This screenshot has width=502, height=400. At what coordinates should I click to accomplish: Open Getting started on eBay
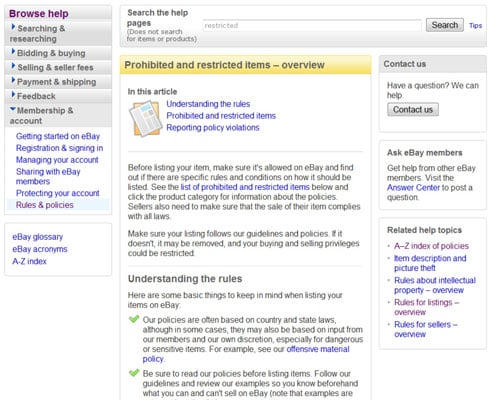click(x=58, y=136)
